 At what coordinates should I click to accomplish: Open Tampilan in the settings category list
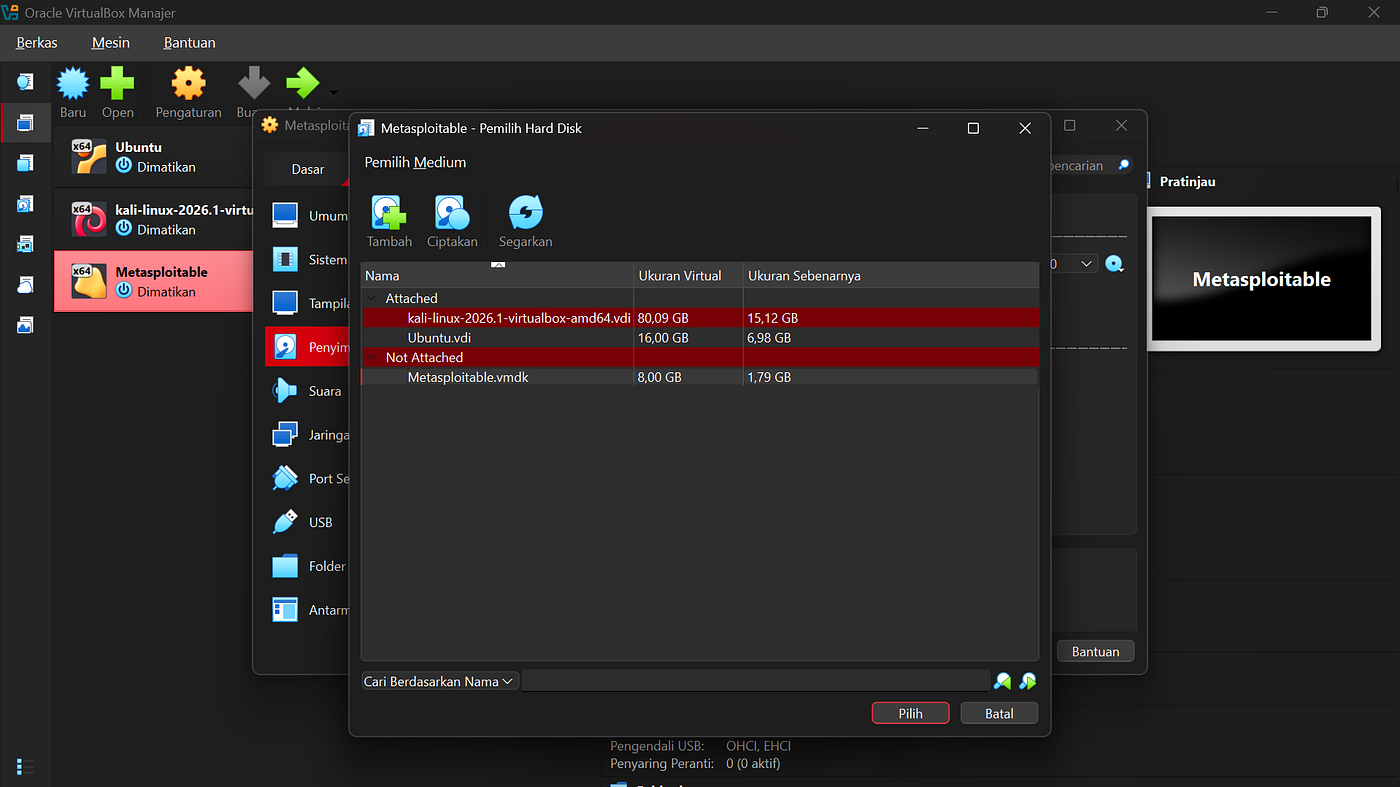[x=309, y=303]
